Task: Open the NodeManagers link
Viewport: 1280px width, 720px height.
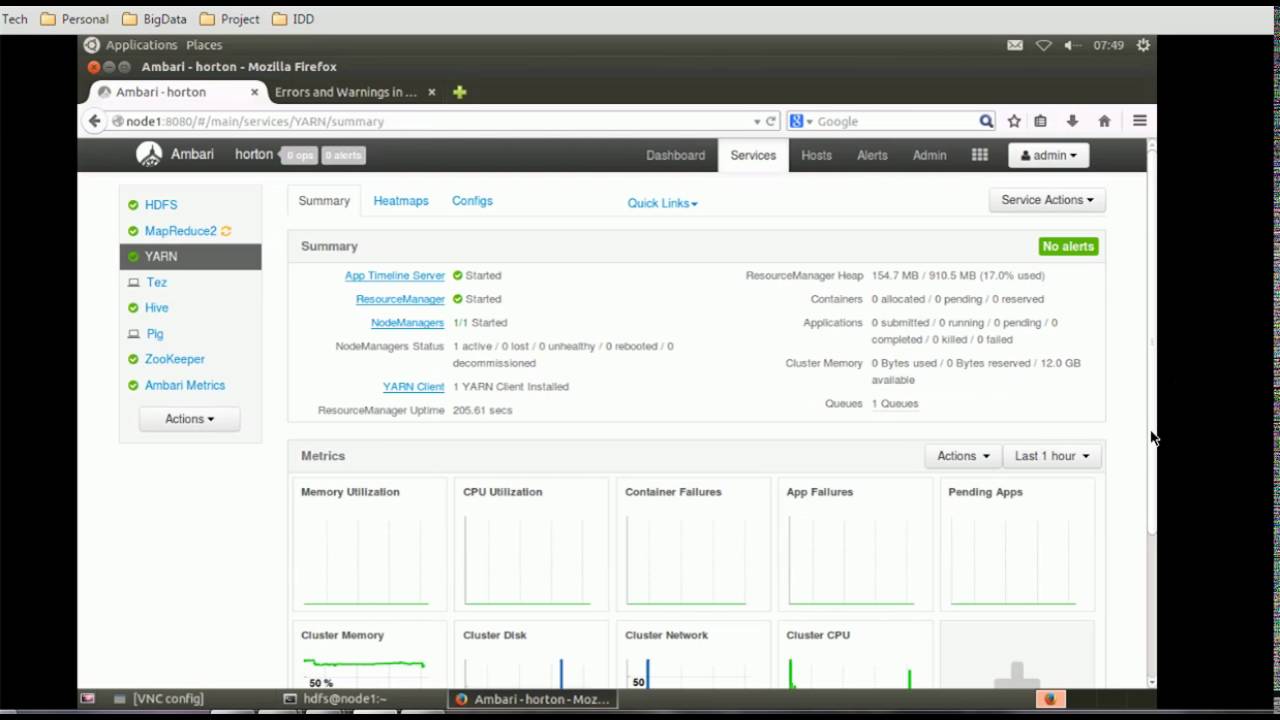Action: (407, 323)
